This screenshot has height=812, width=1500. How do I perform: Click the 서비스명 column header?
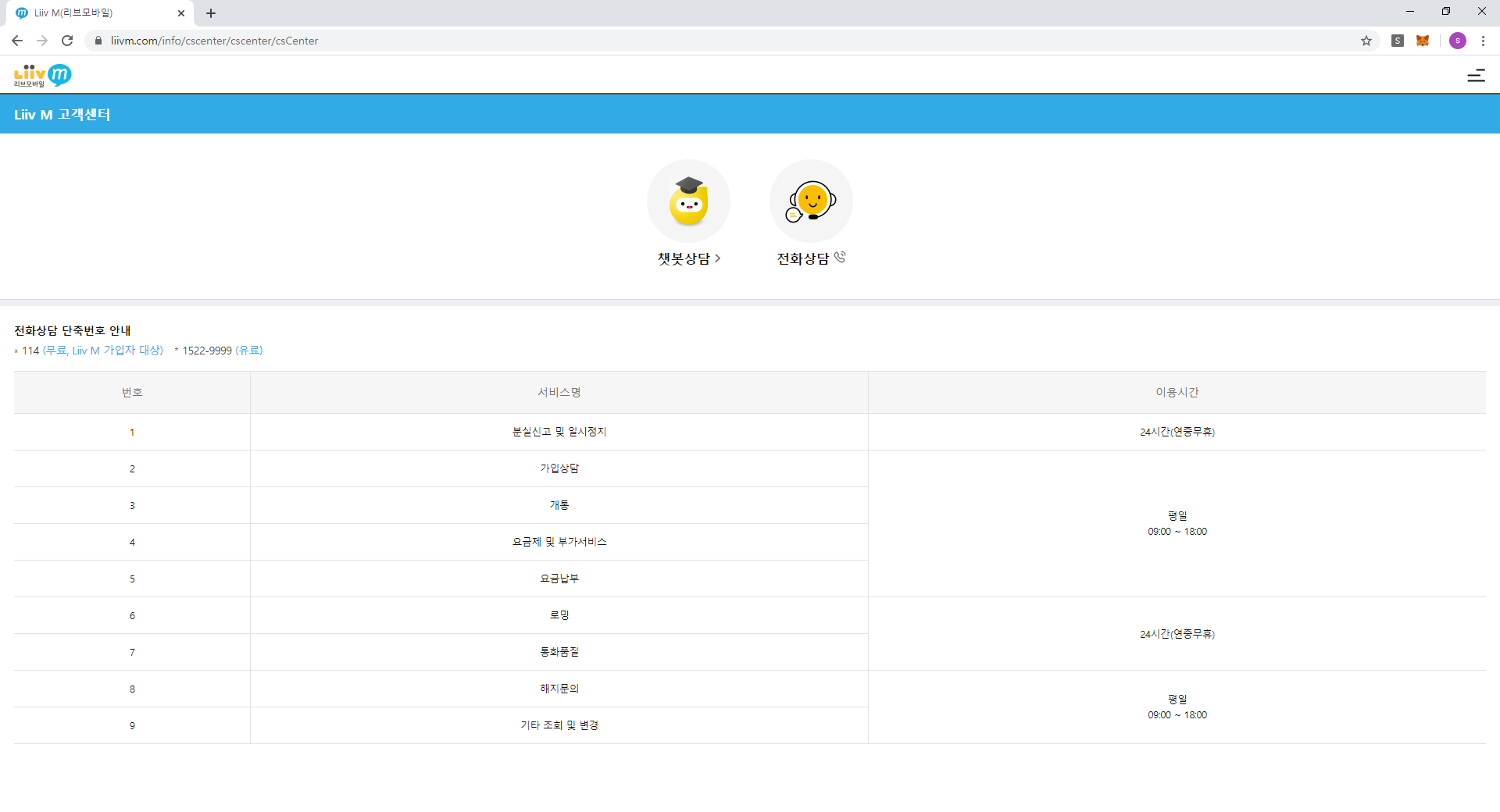point(559,392)
